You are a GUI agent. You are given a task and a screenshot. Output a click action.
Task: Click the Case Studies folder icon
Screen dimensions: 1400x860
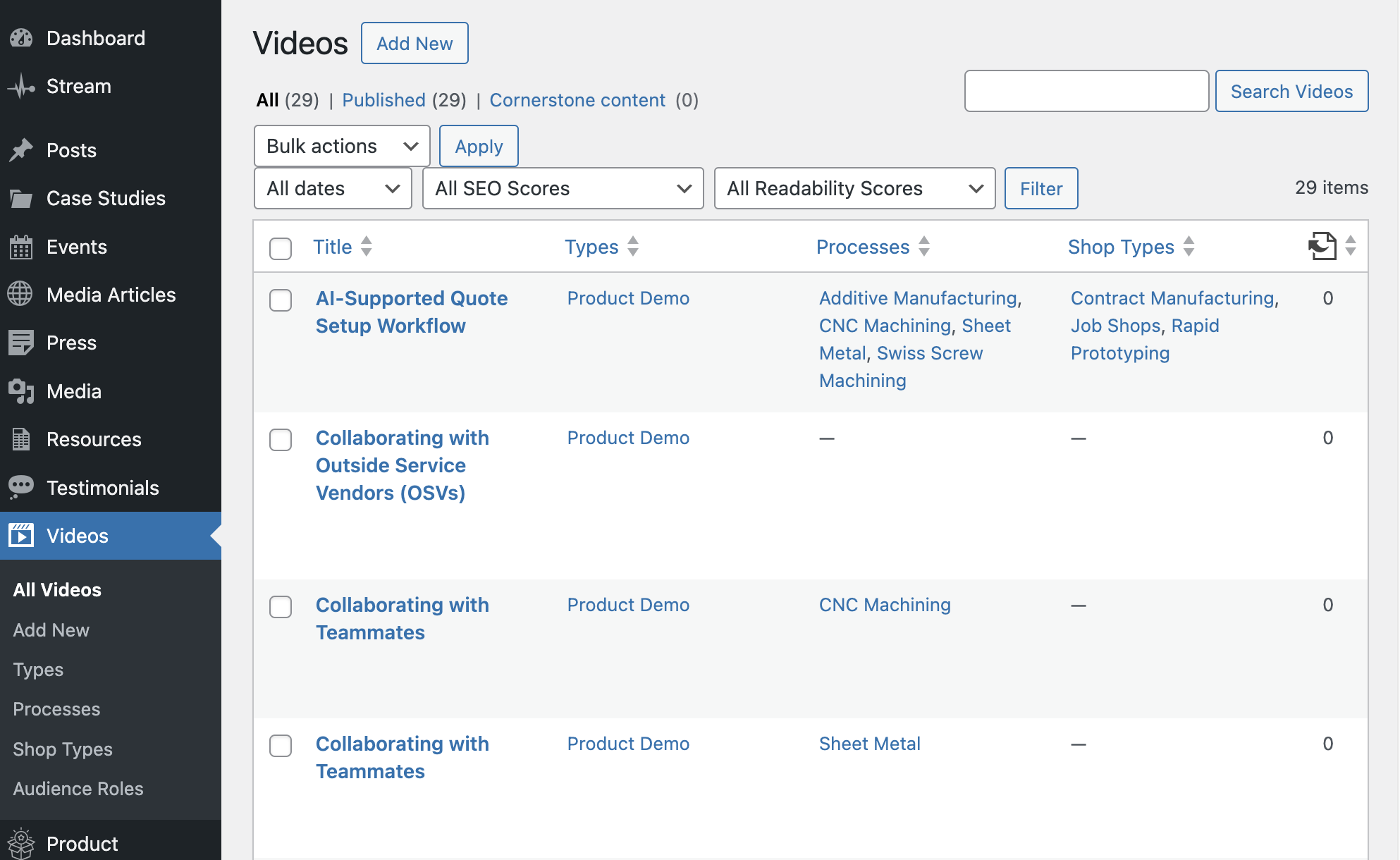click(x=21, y=197)
